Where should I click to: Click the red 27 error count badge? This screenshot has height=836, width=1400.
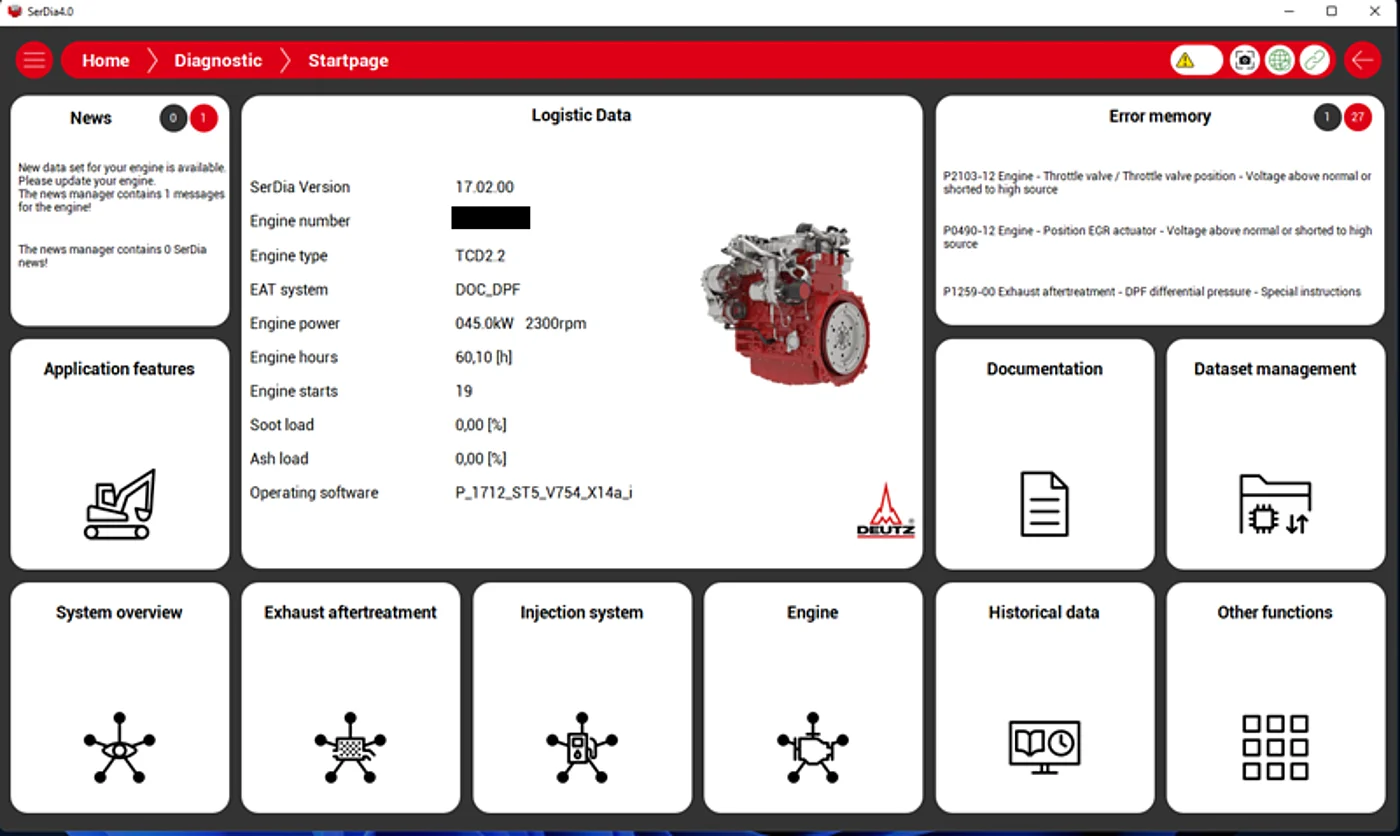1357,117
